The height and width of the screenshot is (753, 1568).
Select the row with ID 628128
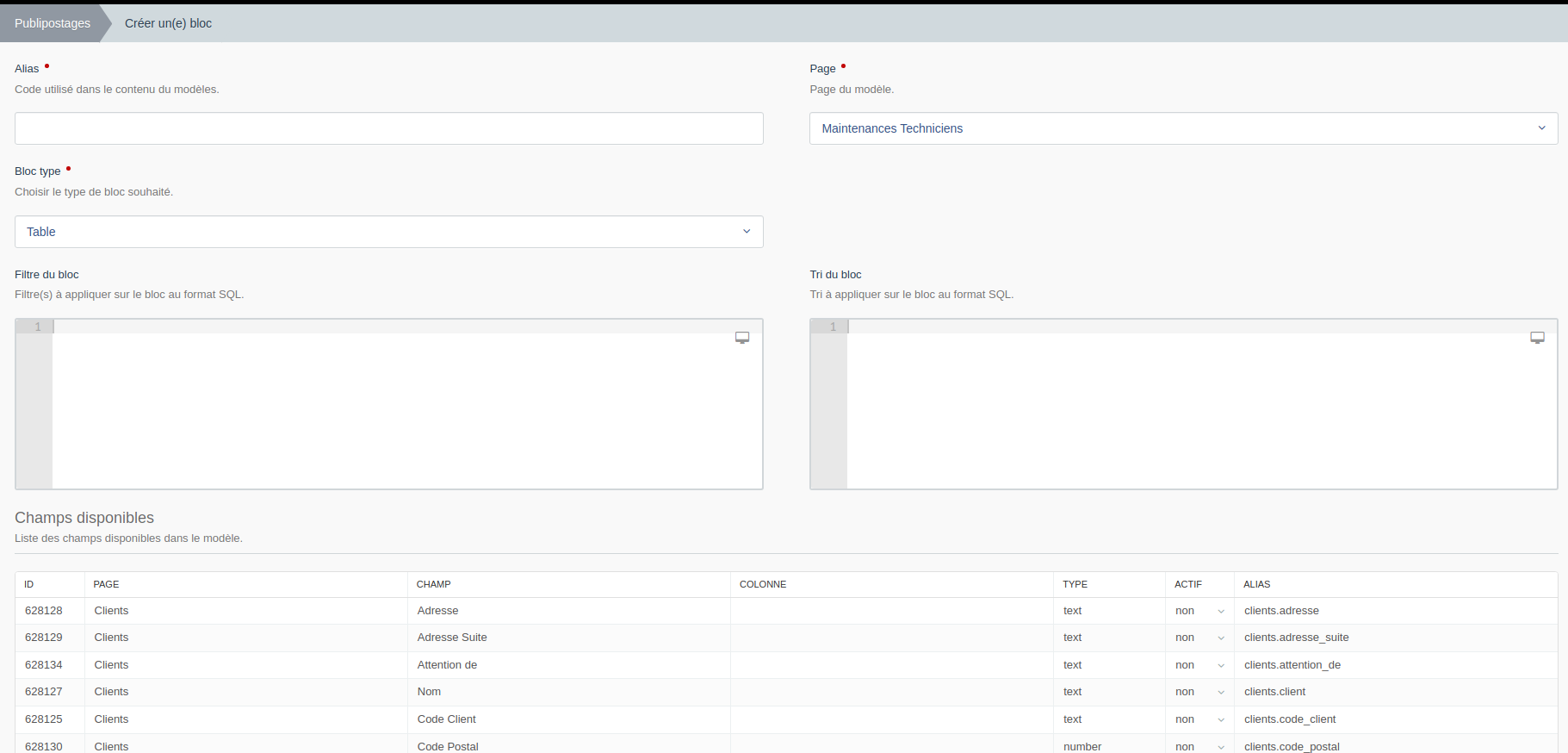(44, 611)
